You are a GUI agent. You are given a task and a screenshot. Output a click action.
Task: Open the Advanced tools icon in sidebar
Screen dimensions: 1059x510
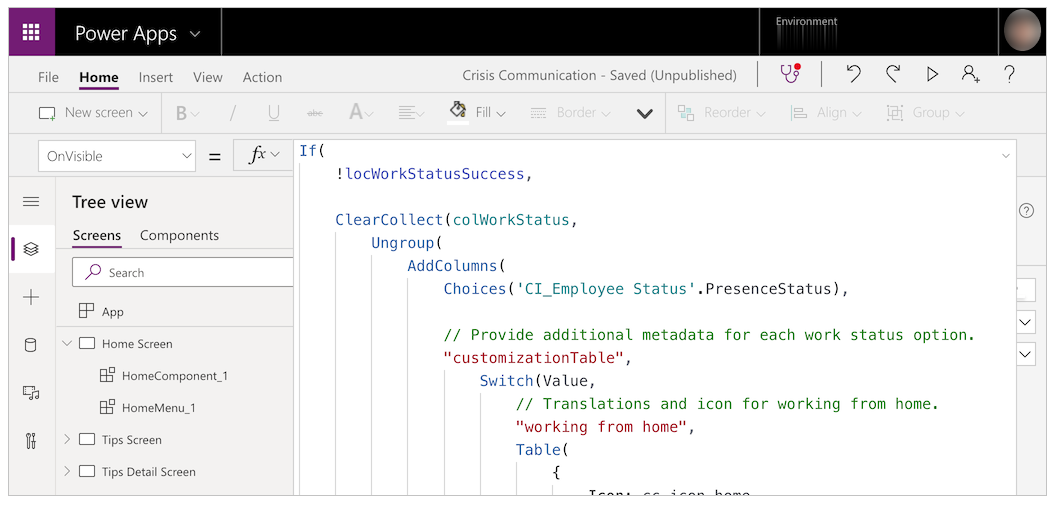coord(31,441)
